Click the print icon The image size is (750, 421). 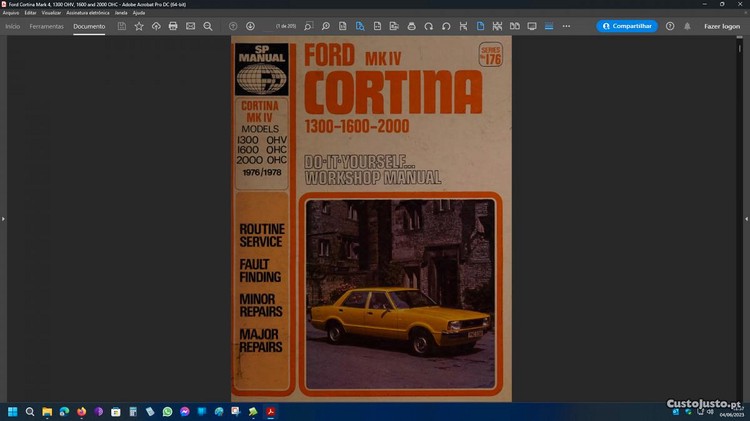tap(173, 26)
